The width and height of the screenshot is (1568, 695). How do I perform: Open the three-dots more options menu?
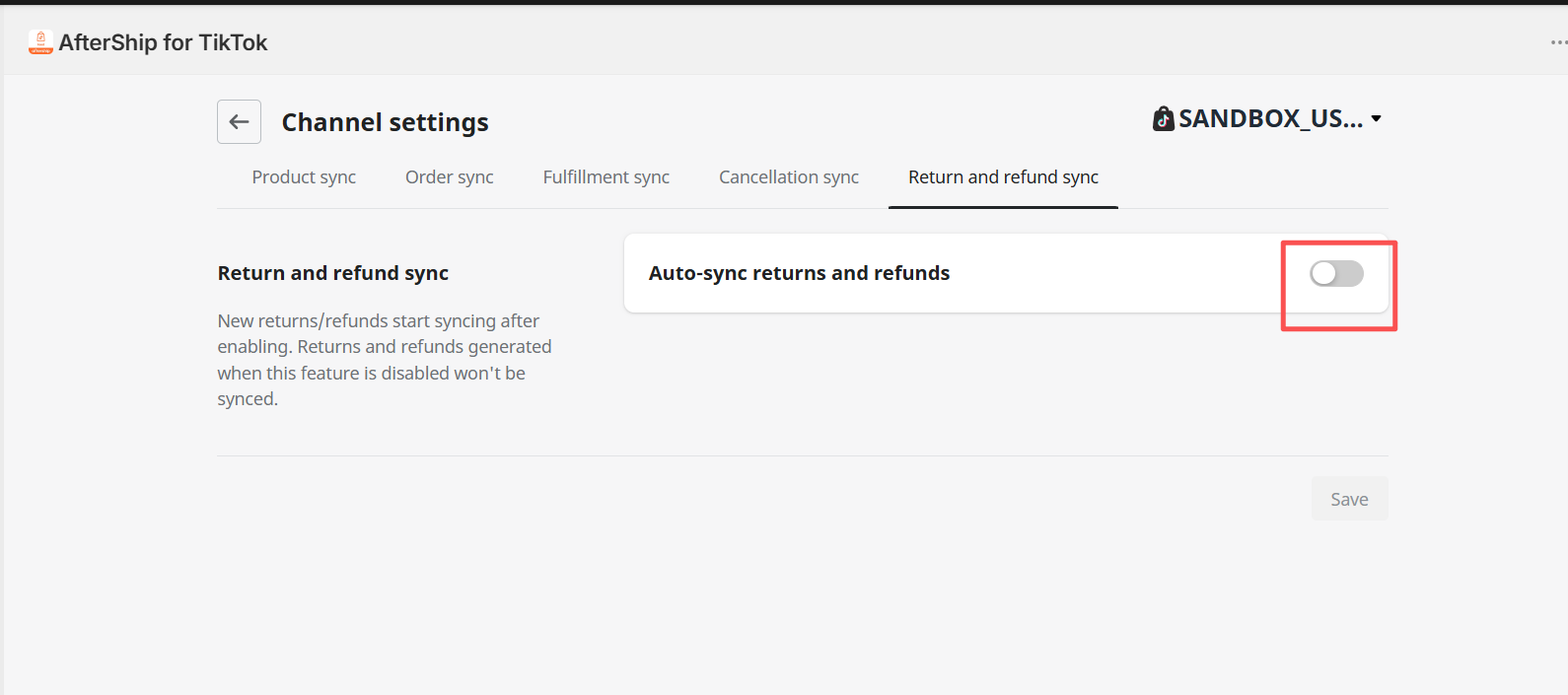click(x=1558, y=42)
